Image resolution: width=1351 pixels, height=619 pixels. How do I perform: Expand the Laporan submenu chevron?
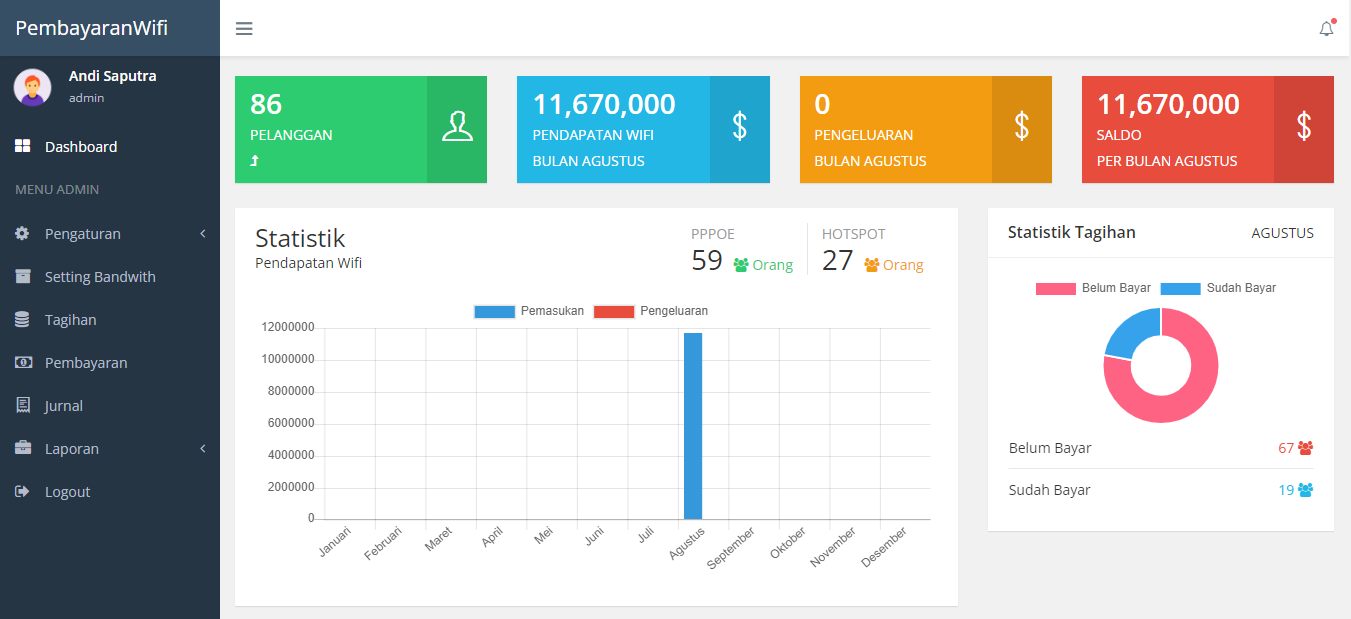pos(203,449)
